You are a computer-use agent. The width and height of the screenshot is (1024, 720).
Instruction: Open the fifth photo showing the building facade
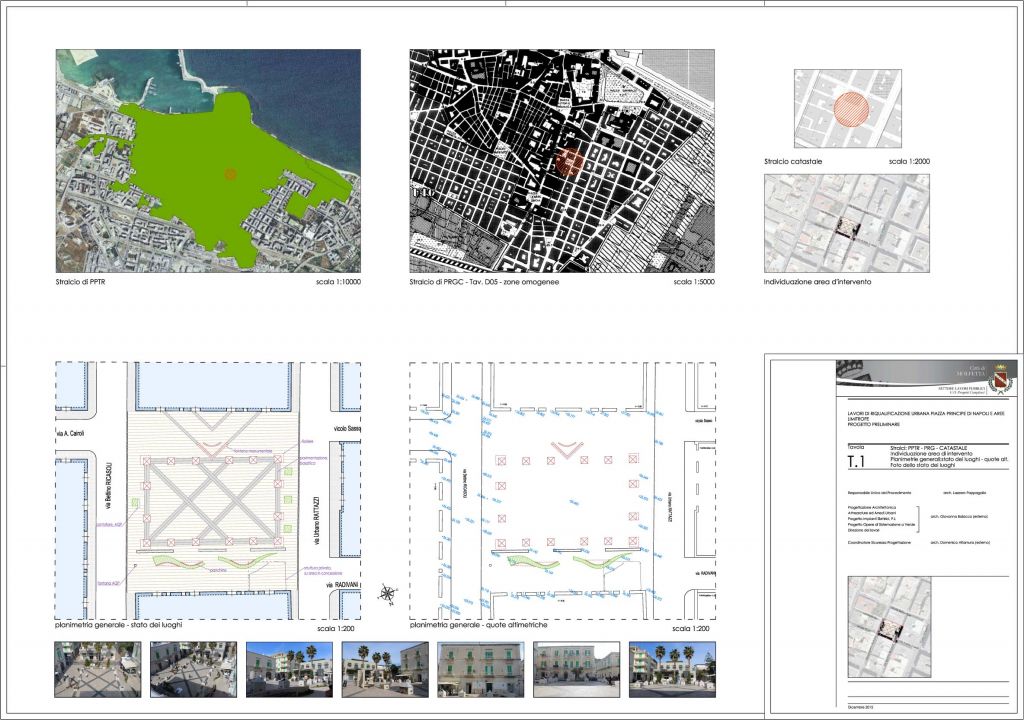[x=480, y=669]
